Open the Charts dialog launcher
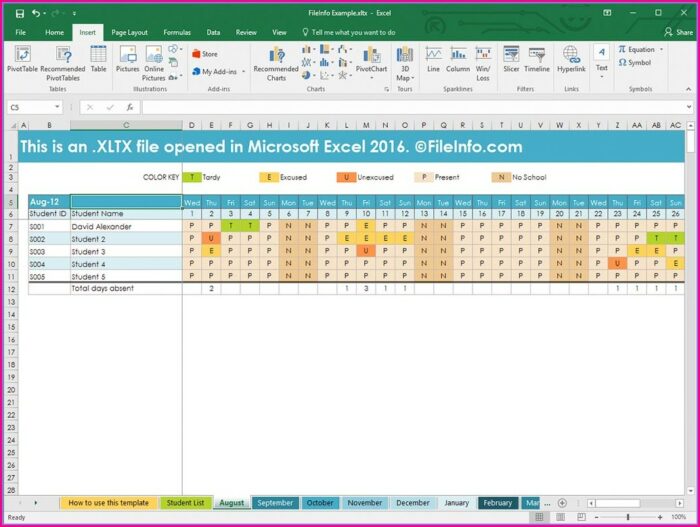Viewport: 700px width, 527px height. (387, 89)
